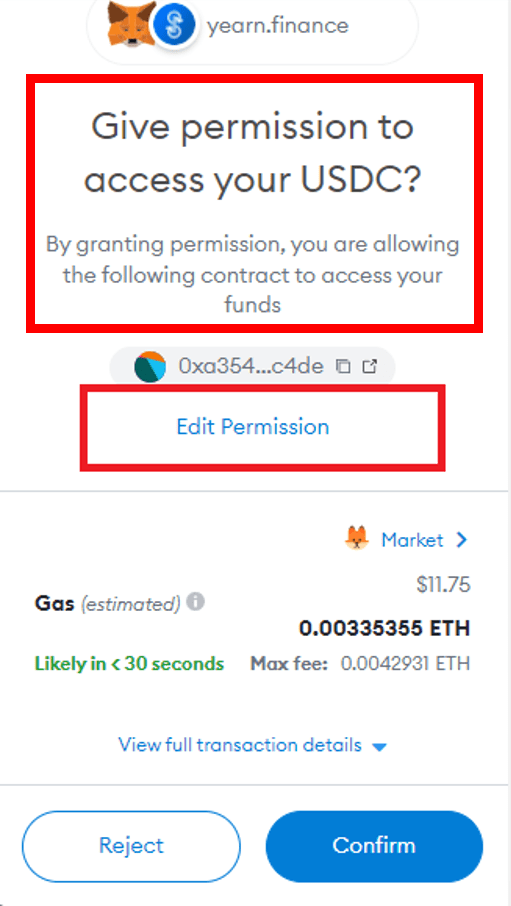
Task: Click the MetaMask fox logo at top
Action: (131, 25)
